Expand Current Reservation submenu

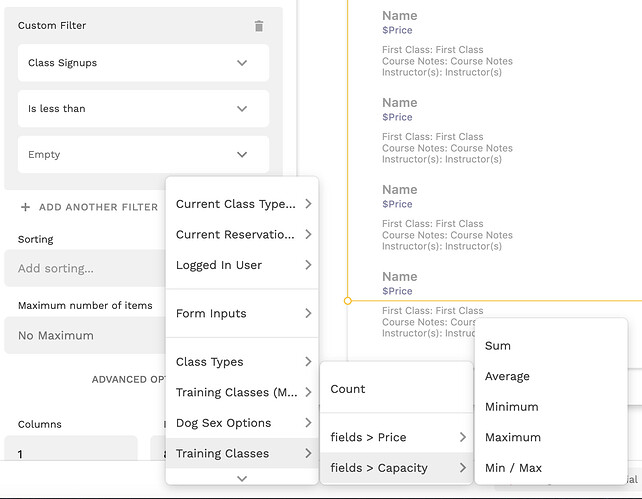[x=242, y=235]
